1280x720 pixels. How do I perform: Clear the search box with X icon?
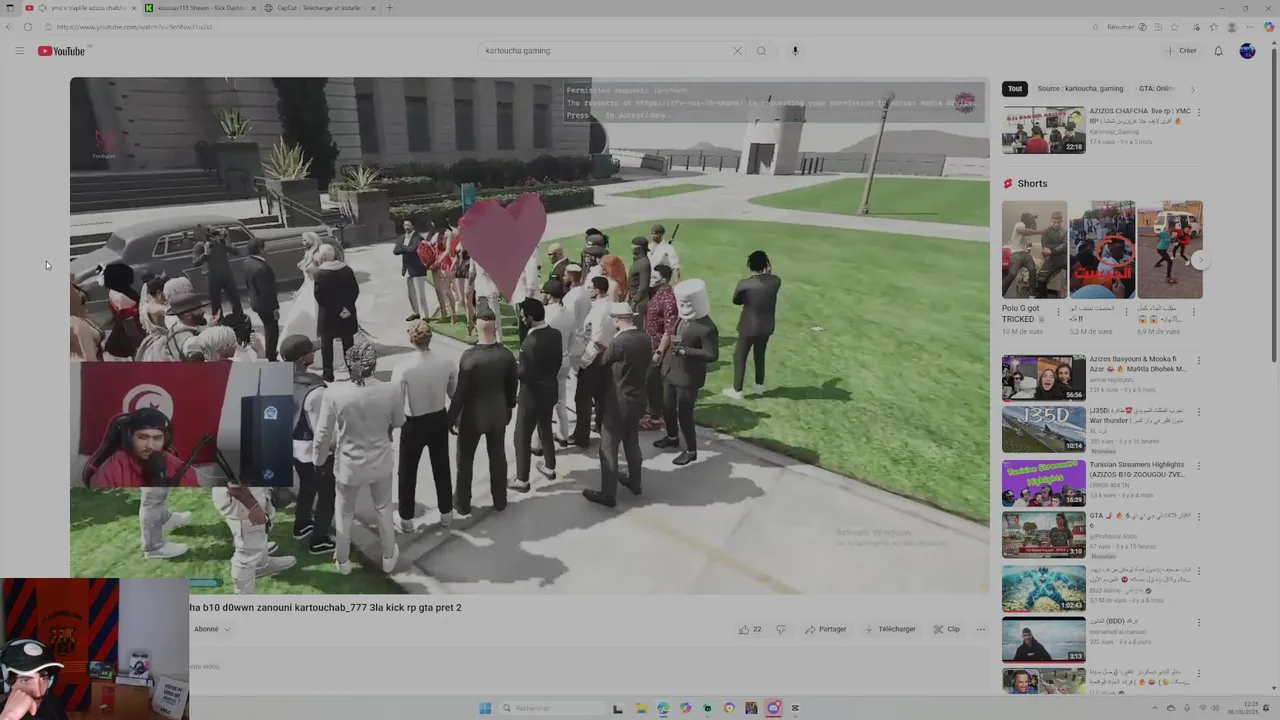pyautogui.click(x=737, y=51)
